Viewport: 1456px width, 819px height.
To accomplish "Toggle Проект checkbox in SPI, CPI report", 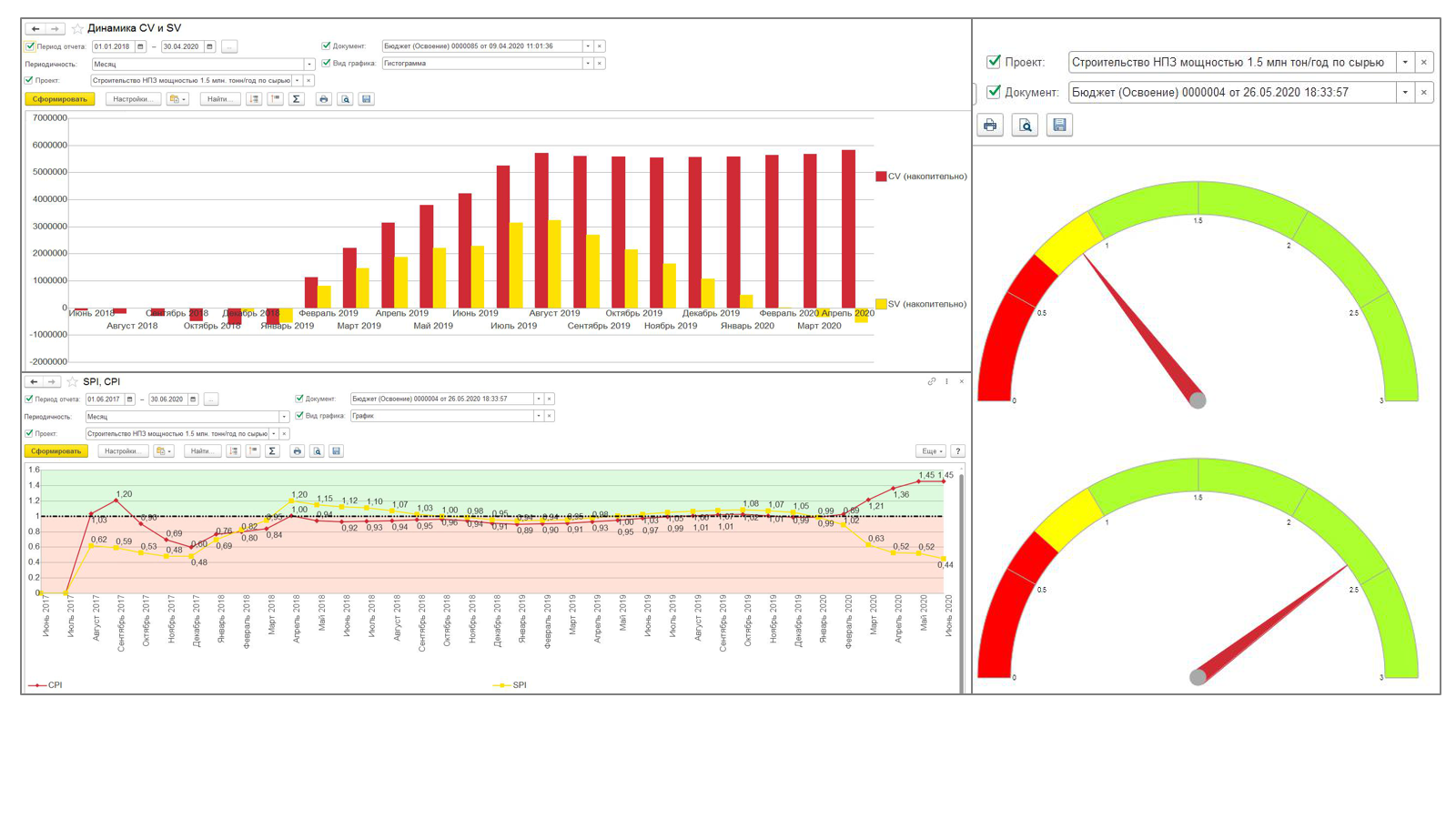I will [29, 434].
